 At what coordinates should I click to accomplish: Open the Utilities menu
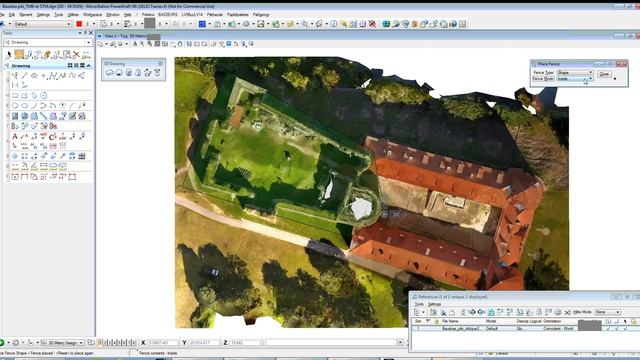tap(73, 15)
